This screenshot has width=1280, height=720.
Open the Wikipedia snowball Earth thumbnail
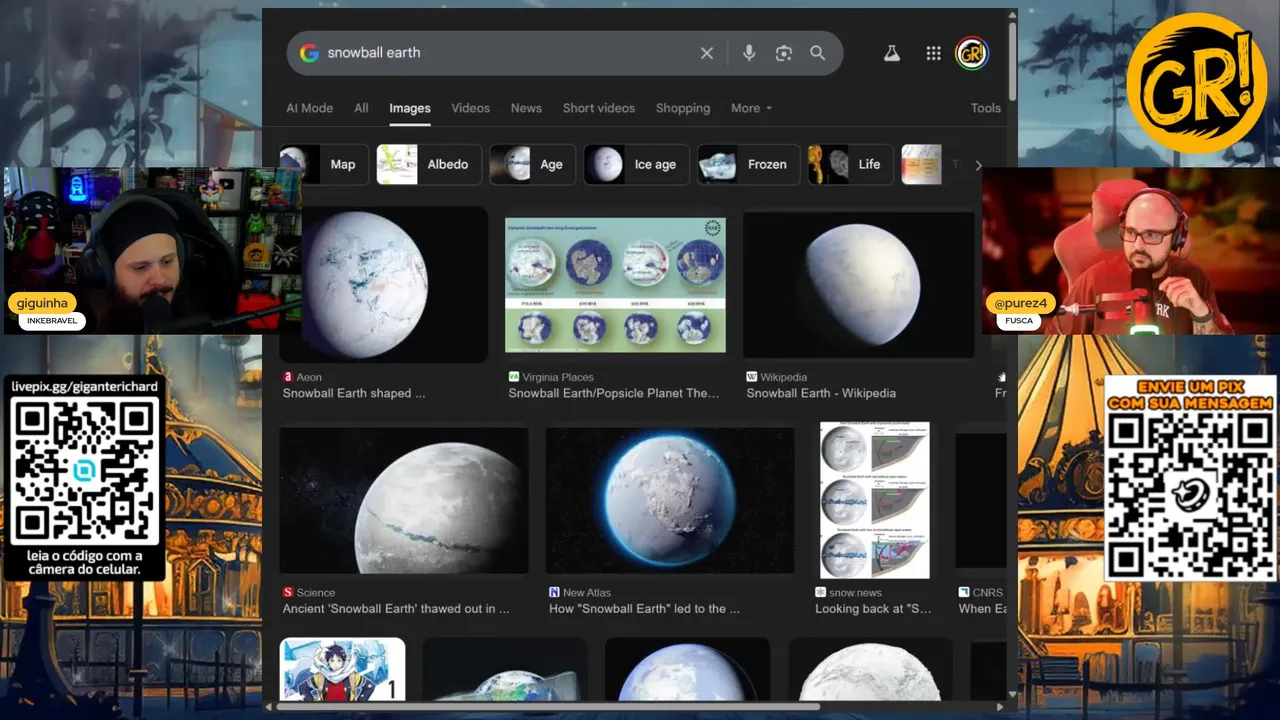point(859,284)
